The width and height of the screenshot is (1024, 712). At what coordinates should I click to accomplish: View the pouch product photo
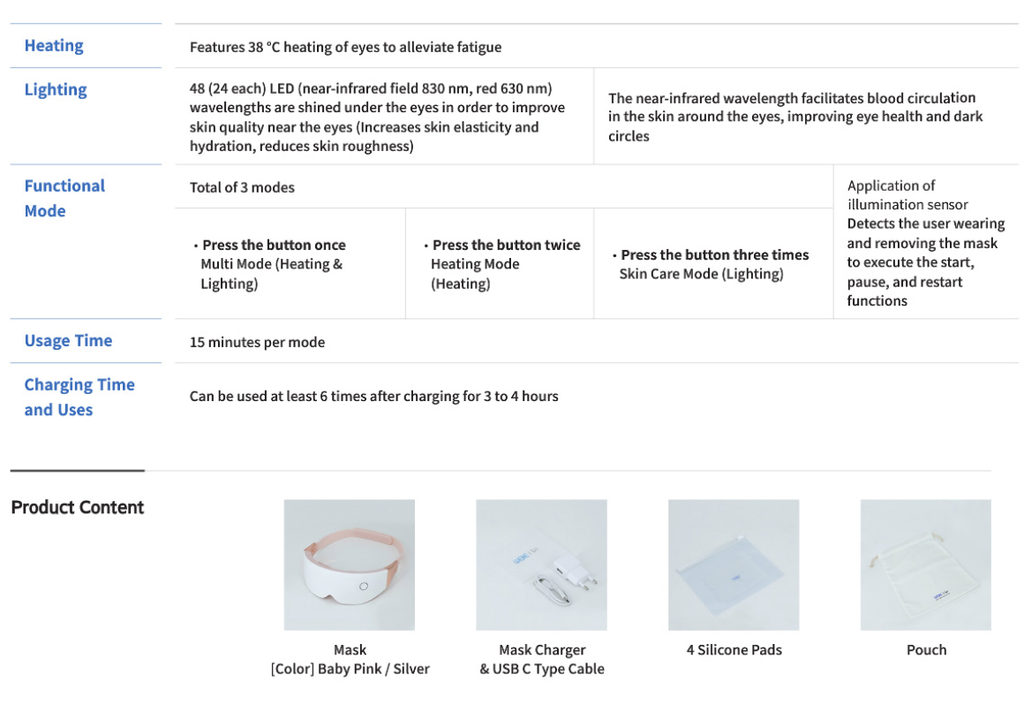[925, 565]
